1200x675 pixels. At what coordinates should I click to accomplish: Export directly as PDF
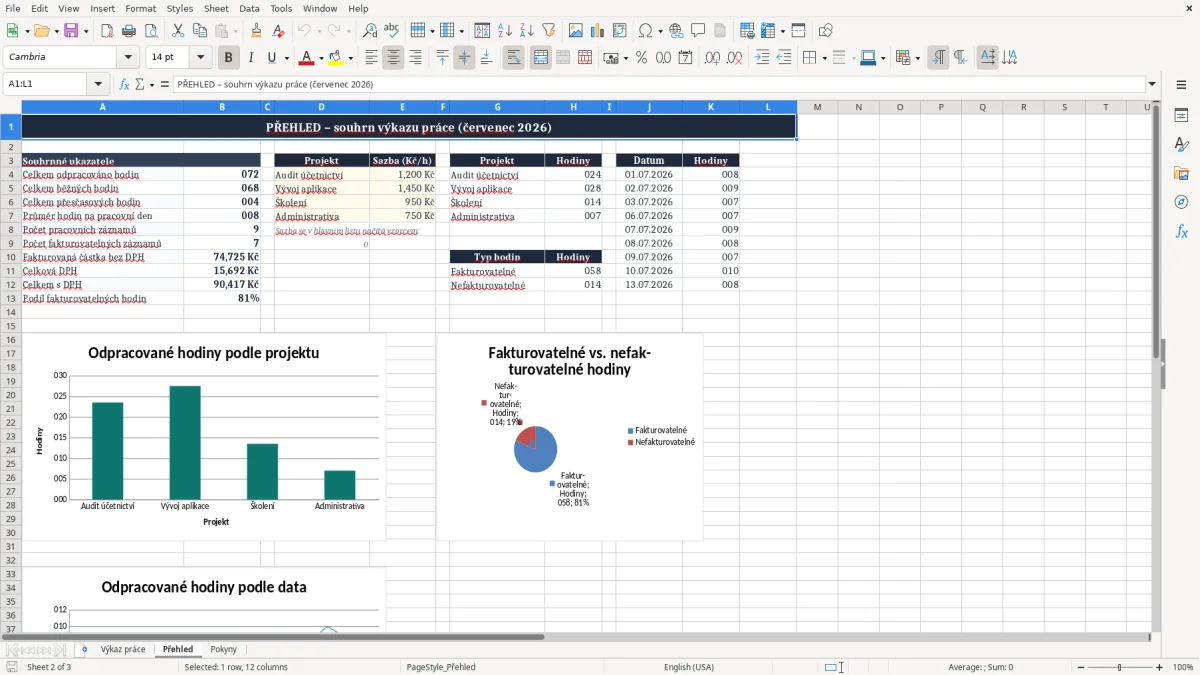click(107, 31)
